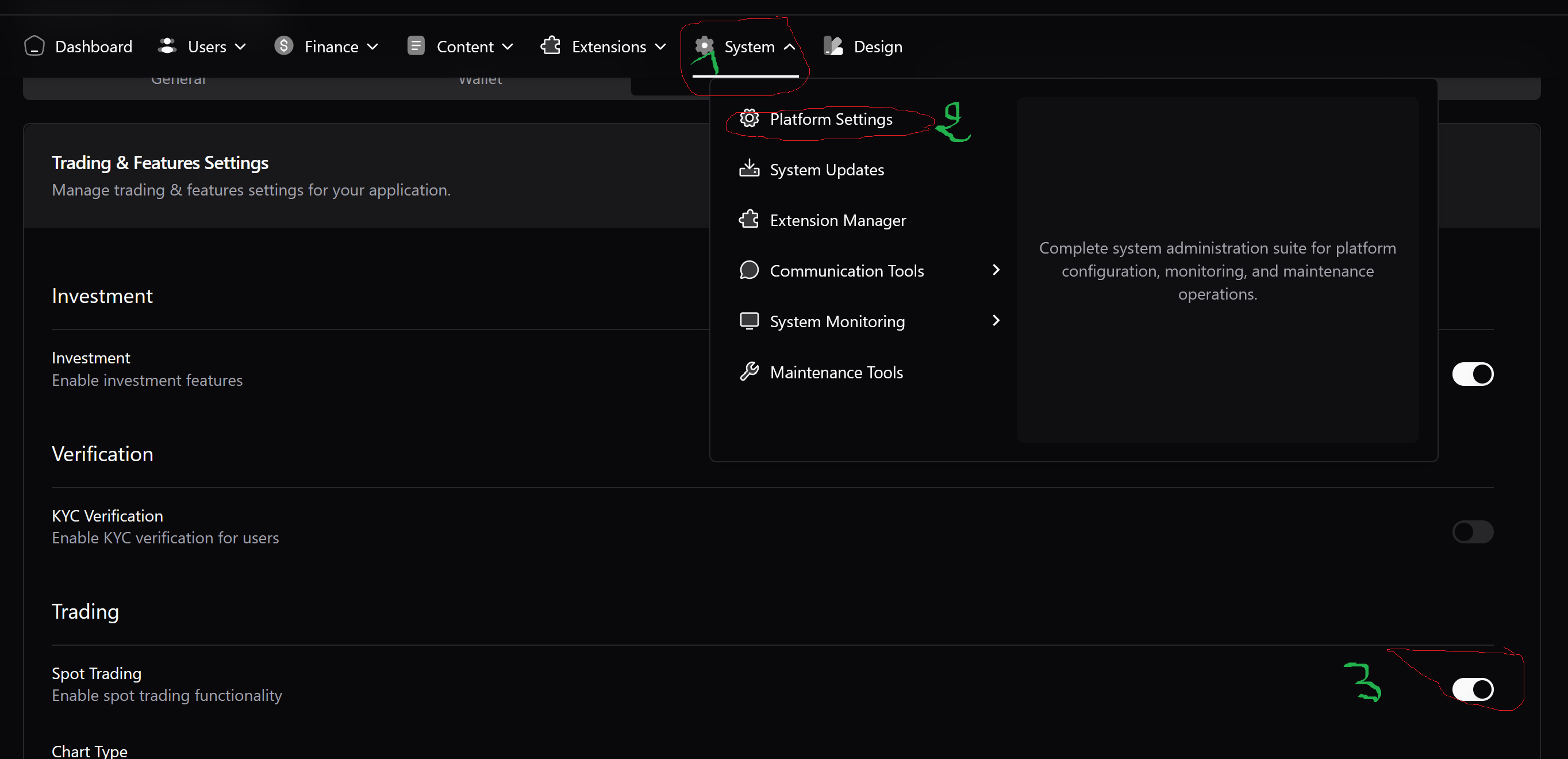Click the Maintenance Tools wrench icon

click(749, 371)
